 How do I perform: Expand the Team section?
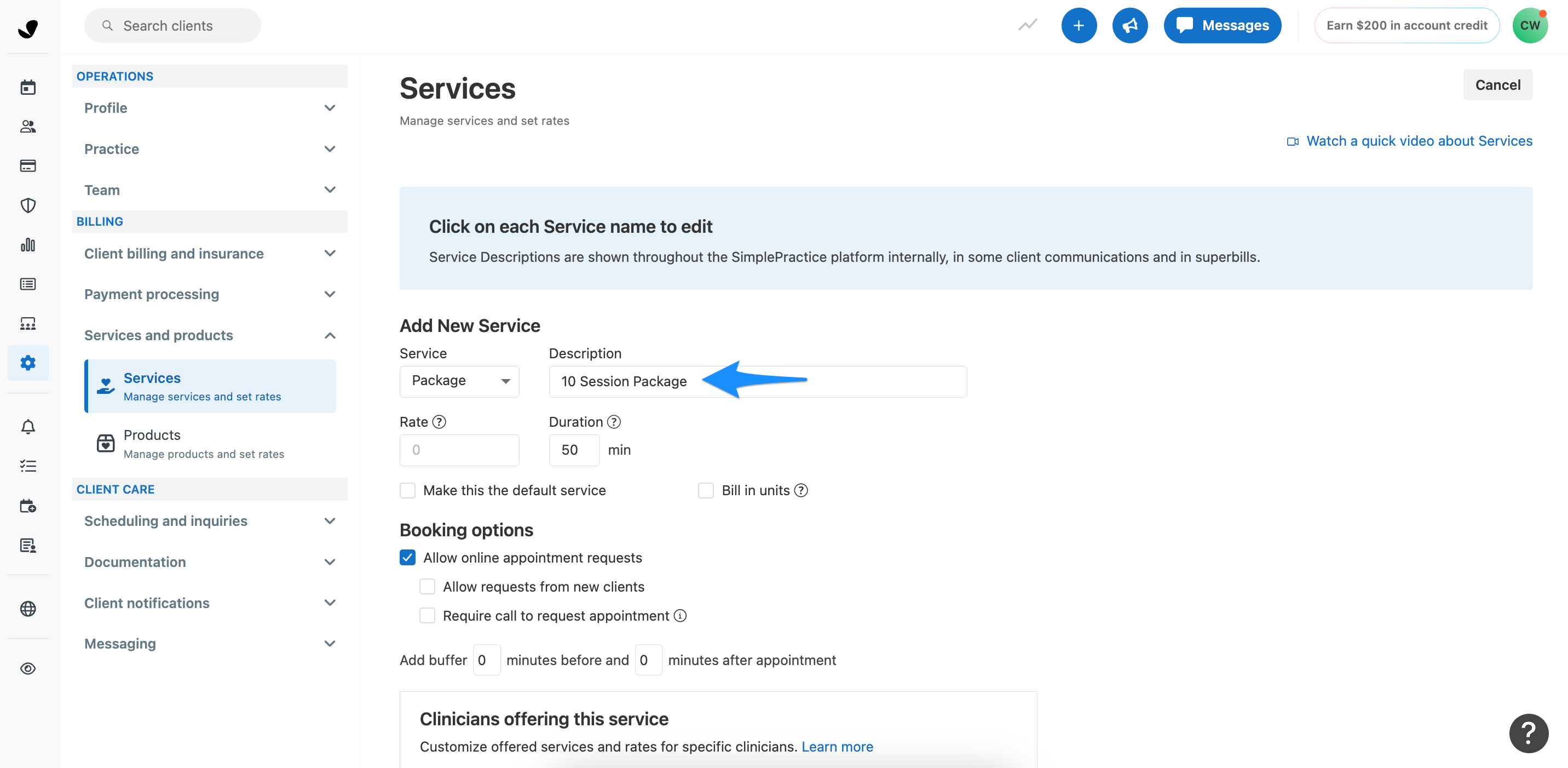(x=210, y=190)
